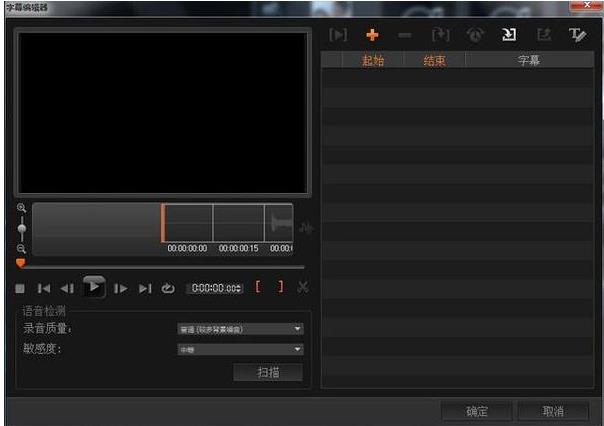Click the orange playhead marker in waveform
604x426 pixels.
coord(163,223)
